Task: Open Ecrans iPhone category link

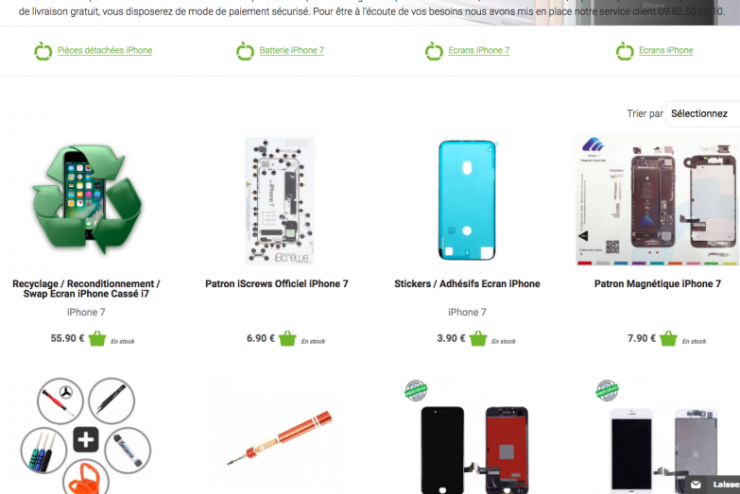Action: (x=666, y=50)
